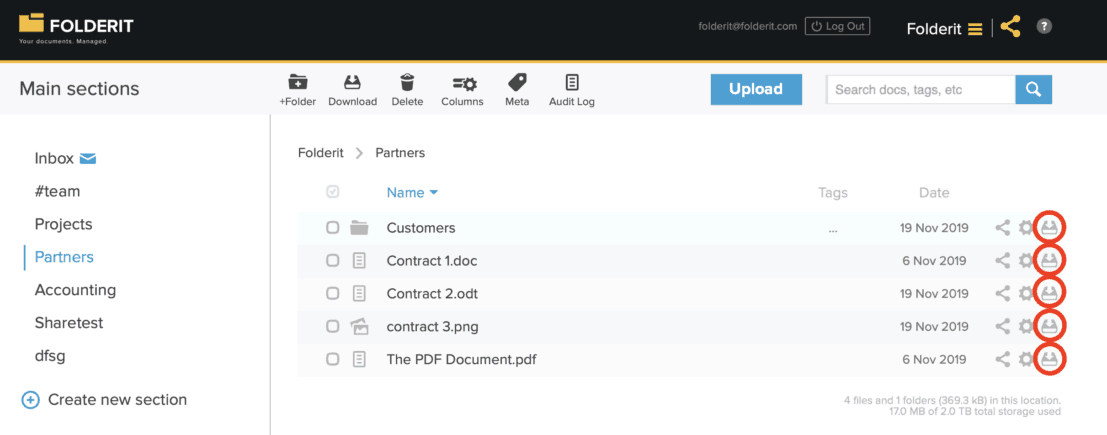Screen dimensions: 1107x435
Task: Check the contract 3.png checkbox
Action: (333, 326)
